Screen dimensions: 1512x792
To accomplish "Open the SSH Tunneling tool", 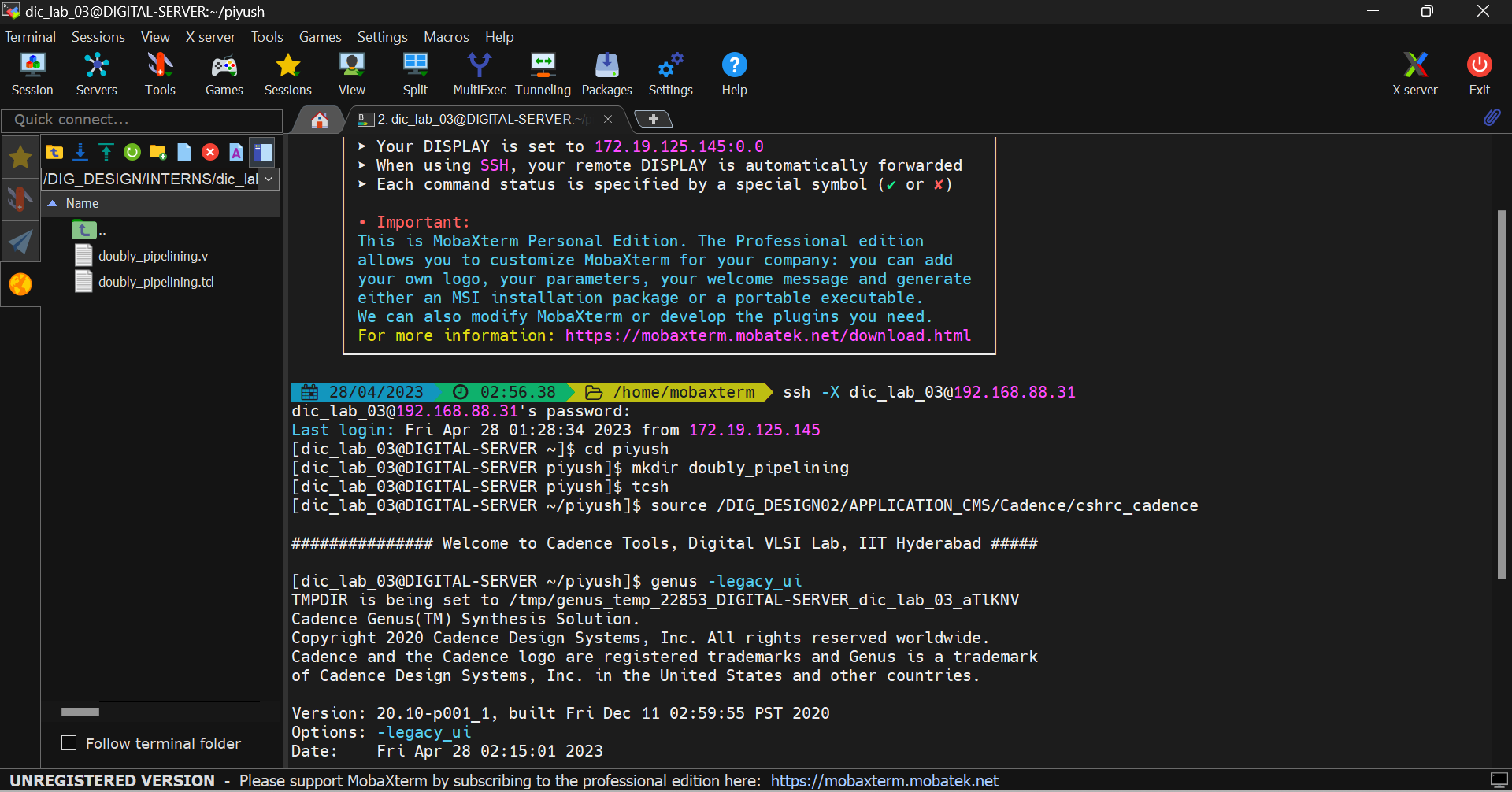I will click(543, 73).
